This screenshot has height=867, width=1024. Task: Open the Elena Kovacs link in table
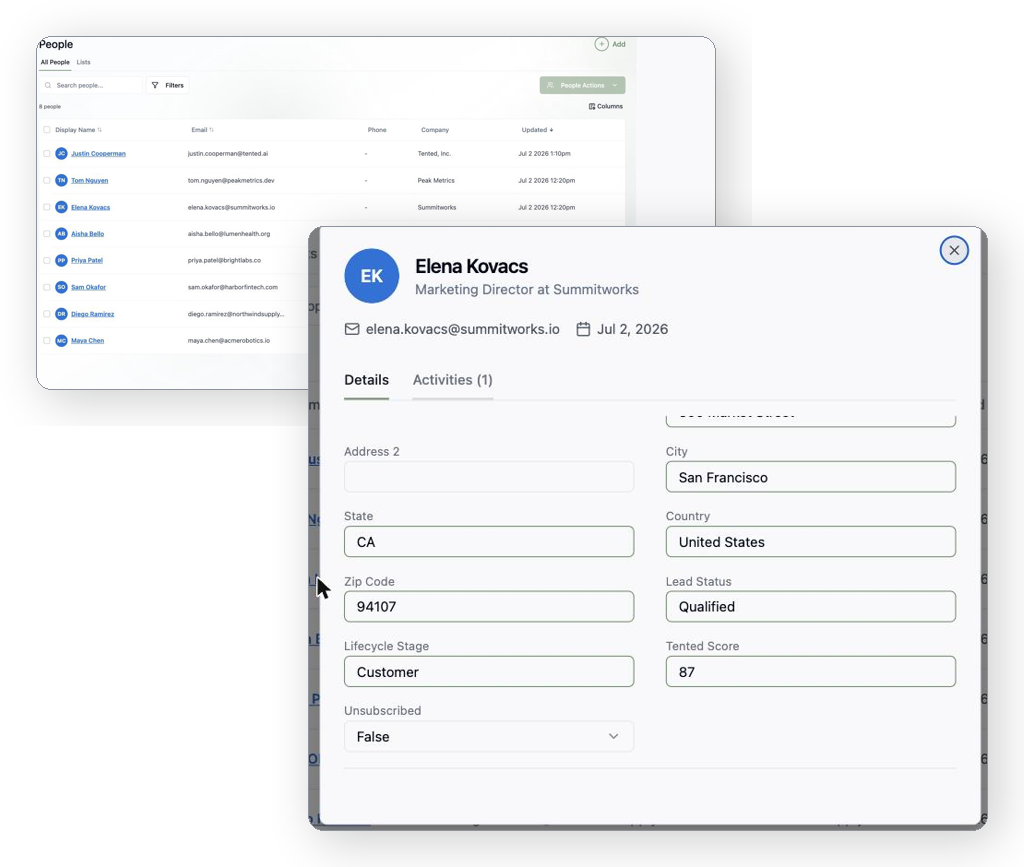point(90,207)
